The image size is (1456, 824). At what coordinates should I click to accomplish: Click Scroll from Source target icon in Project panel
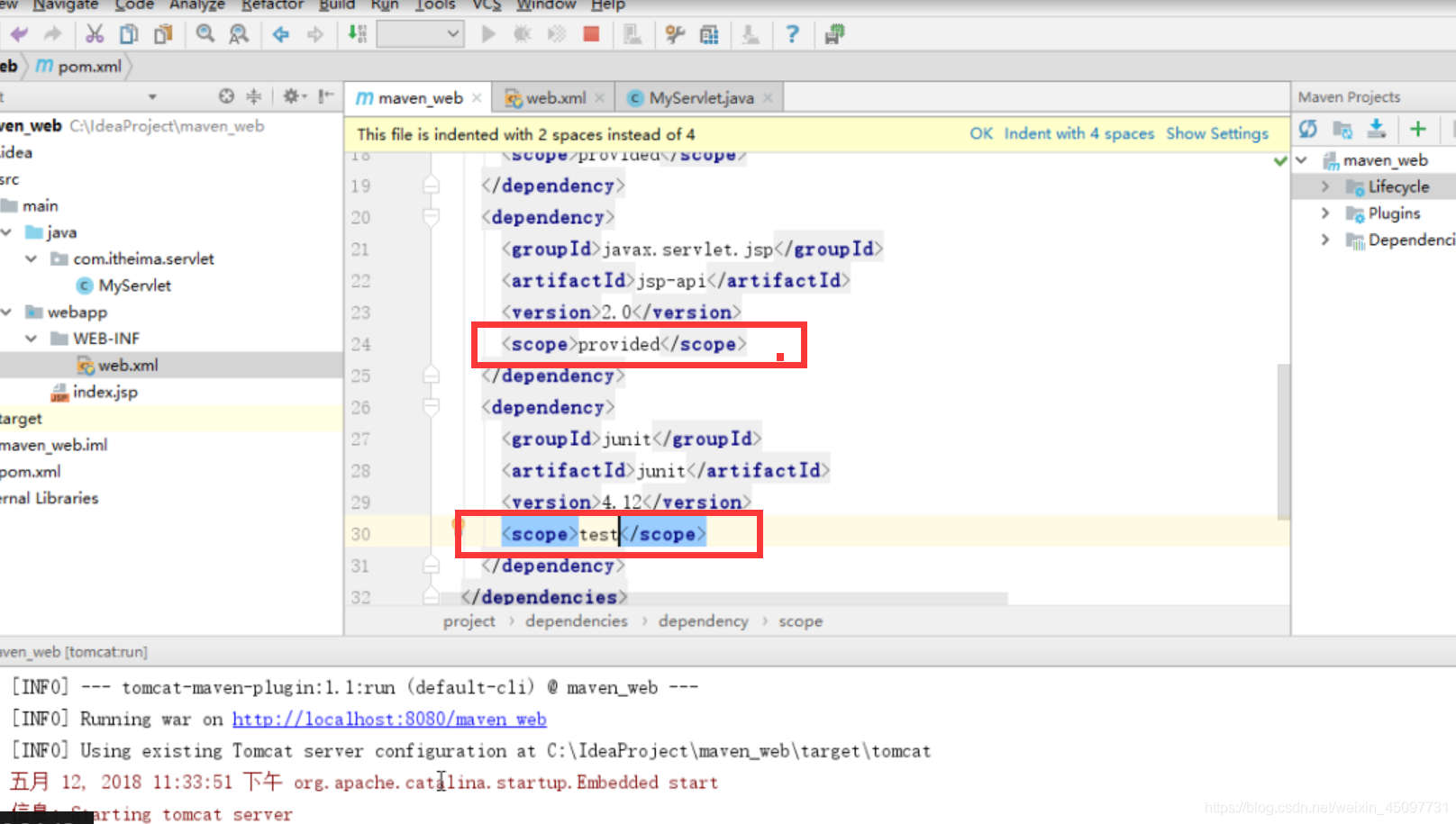[226, 96]
